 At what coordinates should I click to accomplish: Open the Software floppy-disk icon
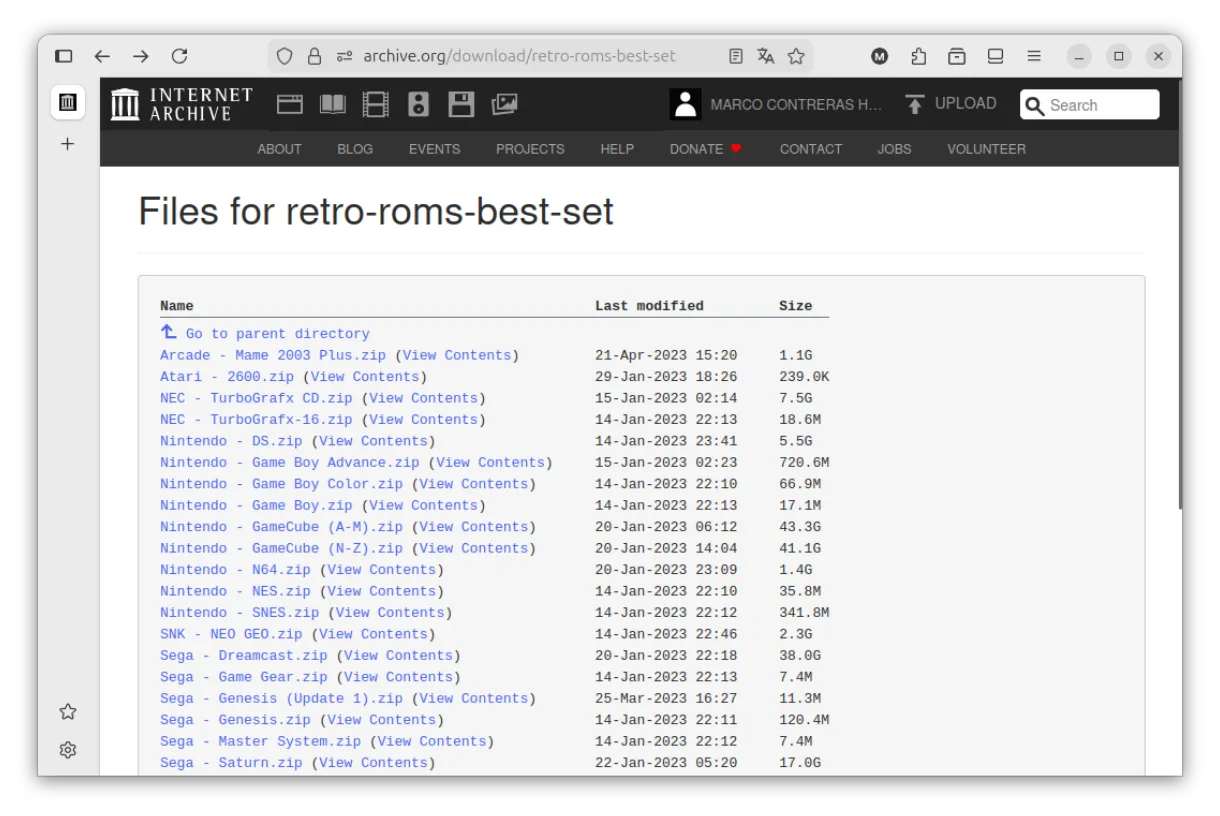click(461, 103)
